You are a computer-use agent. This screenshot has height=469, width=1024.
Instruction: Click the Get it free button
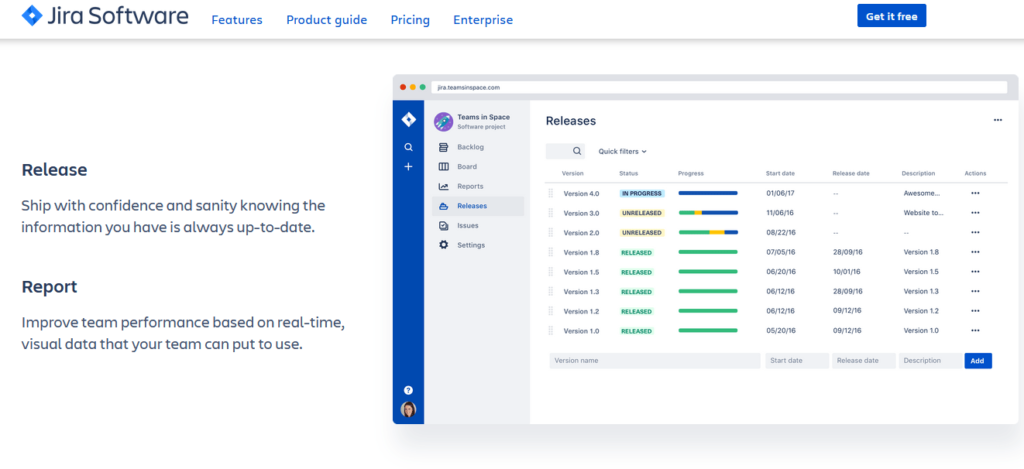[891, 16]
